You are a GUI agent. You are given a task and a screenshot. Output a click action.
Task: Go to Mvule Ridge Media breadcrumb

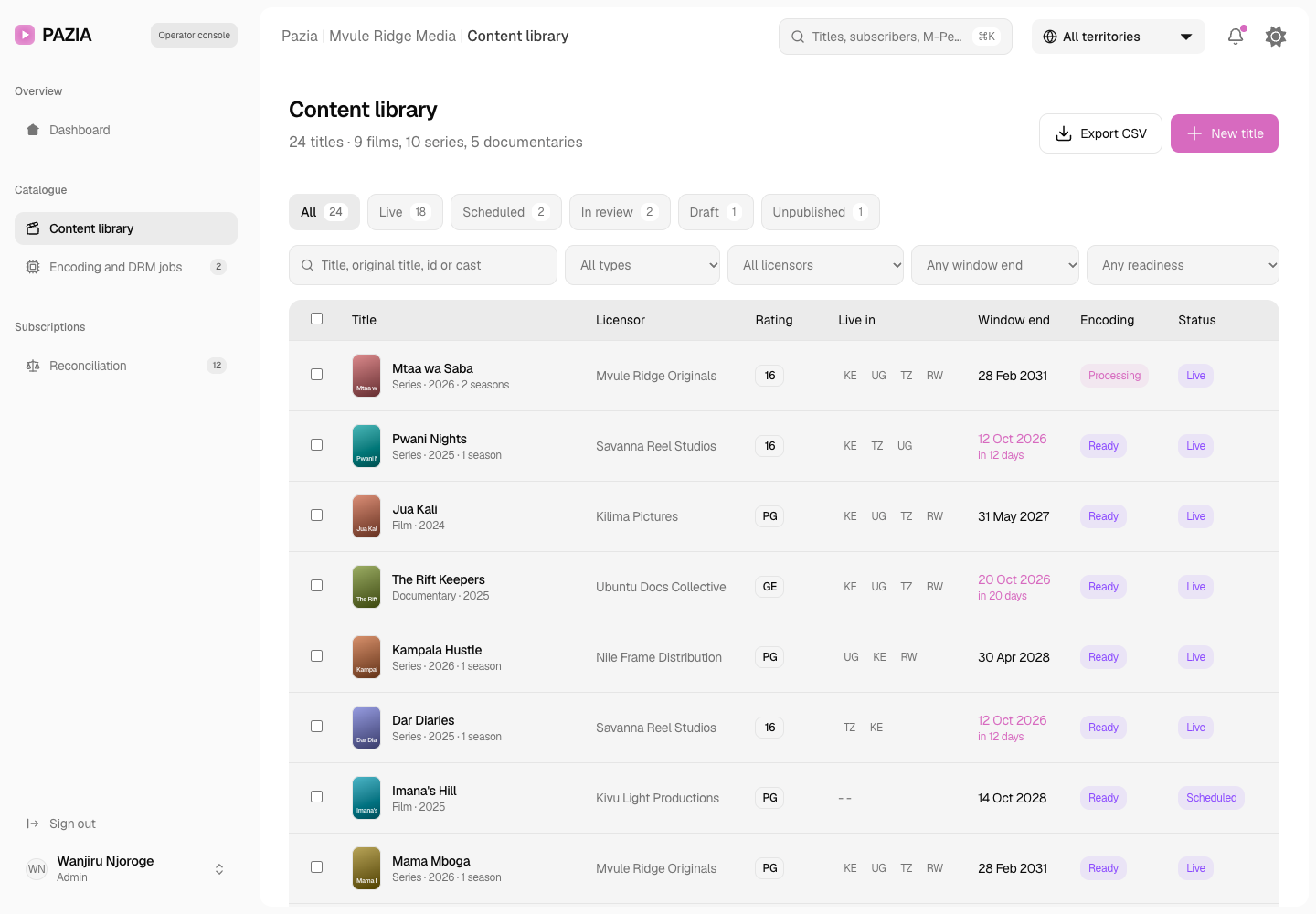pyautogui.click(x=392, y=36)
